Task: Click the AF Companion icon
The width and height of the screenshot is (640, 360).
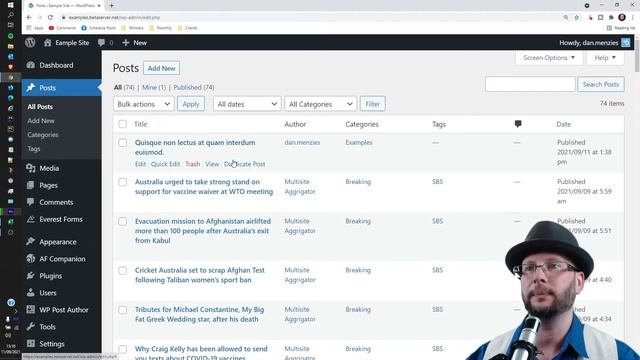Action: pos(31,259)
